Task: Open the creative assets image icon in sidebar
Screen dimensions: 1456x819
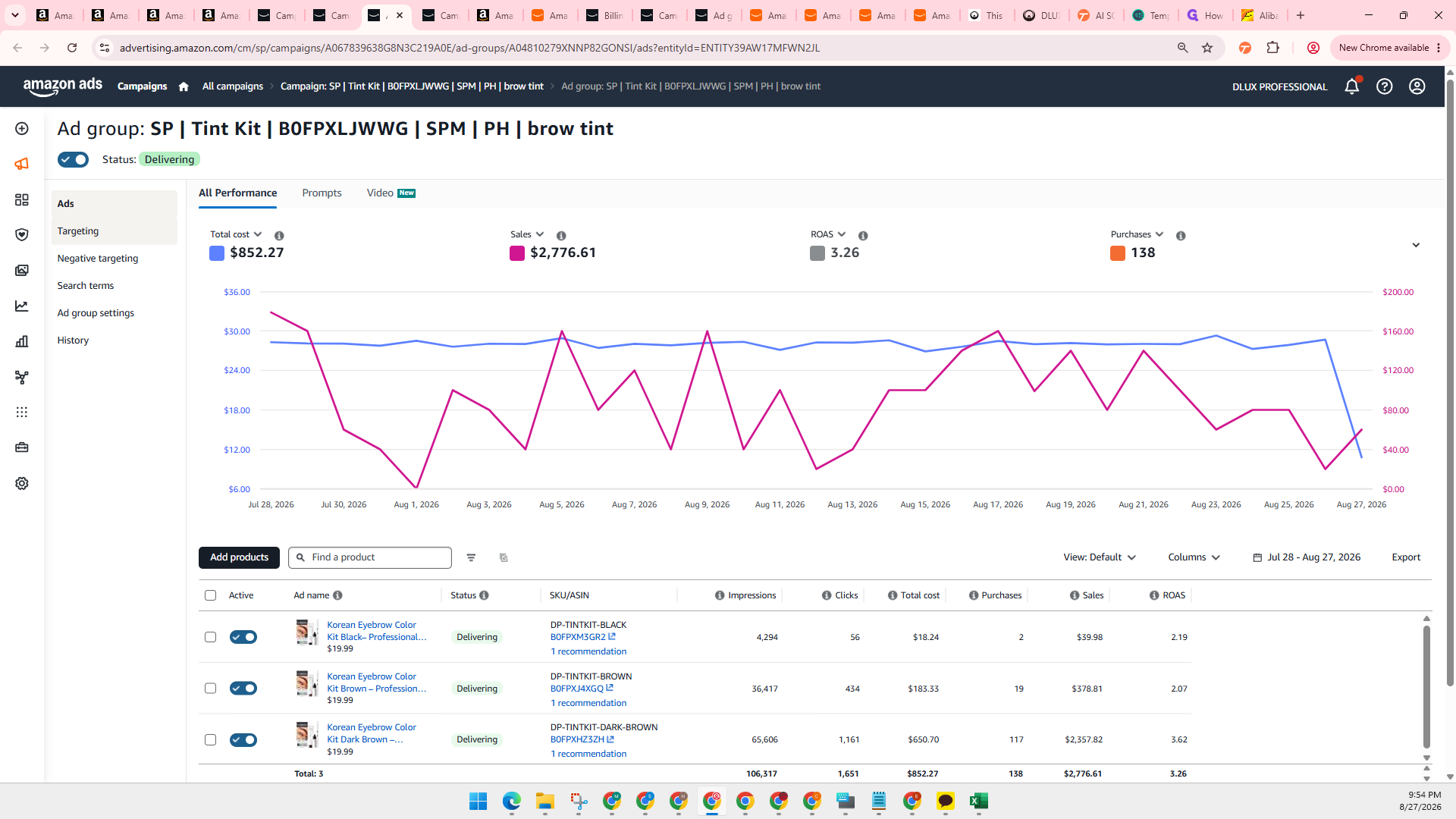Action: [22, 271]
